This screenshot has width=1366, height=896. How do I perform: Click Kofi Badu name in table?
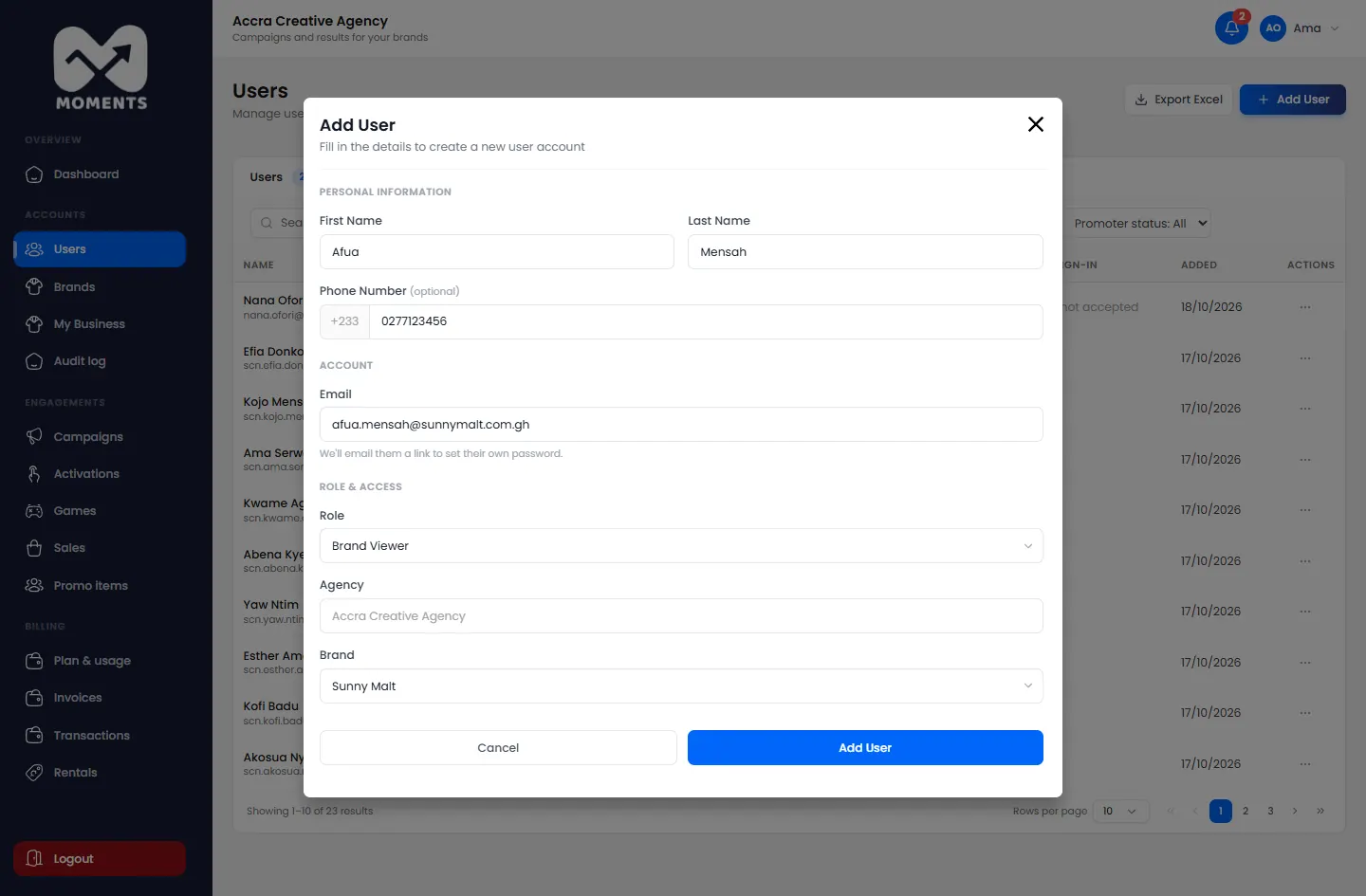[x=271, y=706]
